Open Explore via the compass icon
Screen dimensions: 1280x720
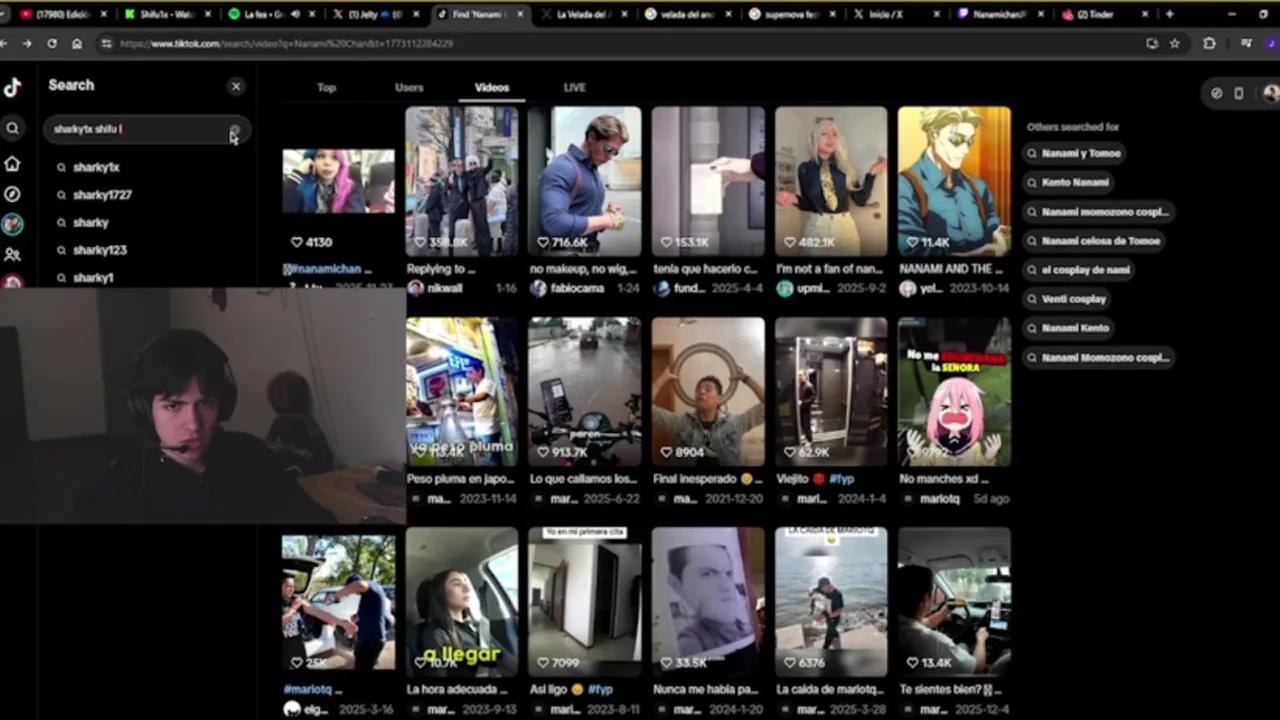click(x=12, y=194)
